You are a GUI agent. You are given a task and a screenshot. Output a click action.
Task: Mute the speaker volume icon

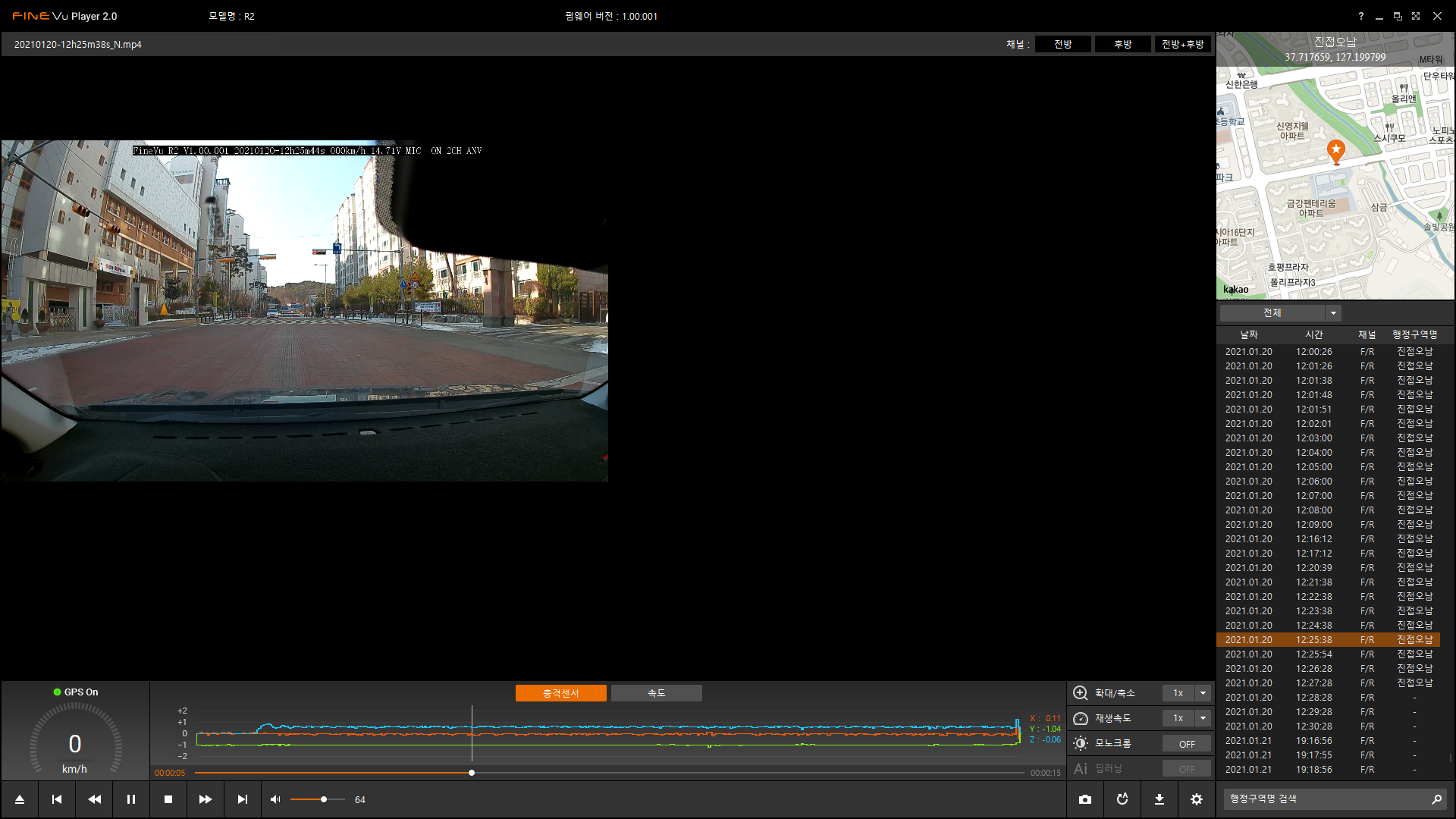(x=275, y=799)
